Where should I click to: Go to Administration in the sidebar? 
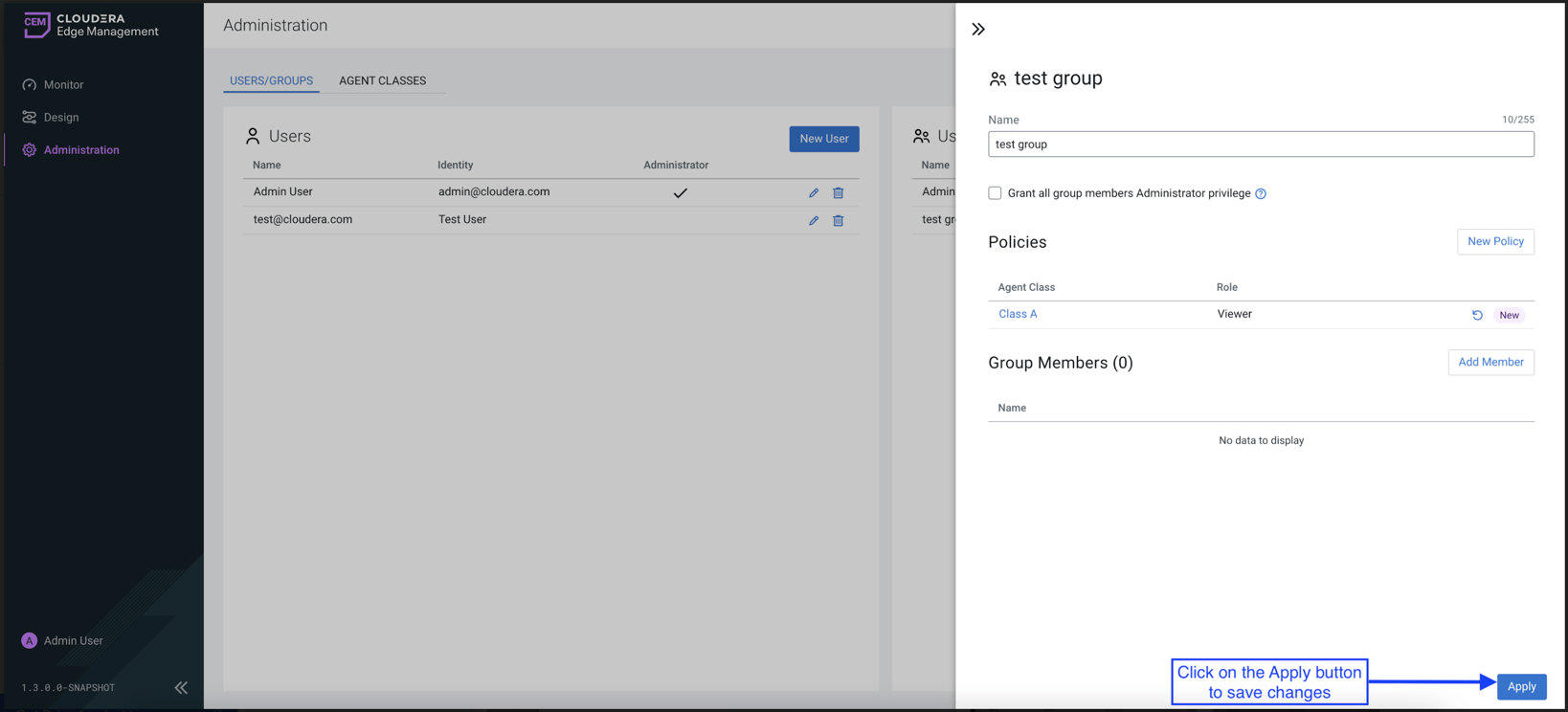[x=81, y=150]
